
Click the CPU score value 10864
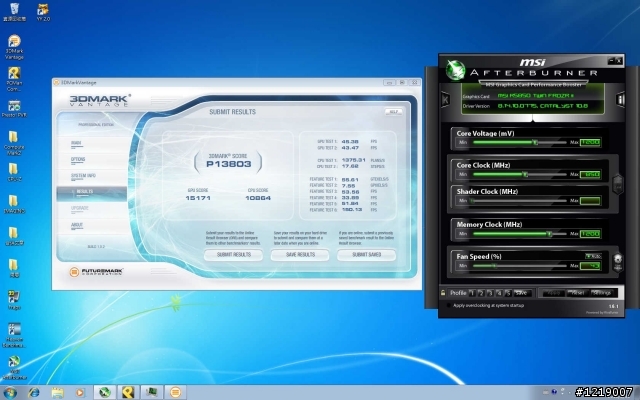[x=258, y=198]
